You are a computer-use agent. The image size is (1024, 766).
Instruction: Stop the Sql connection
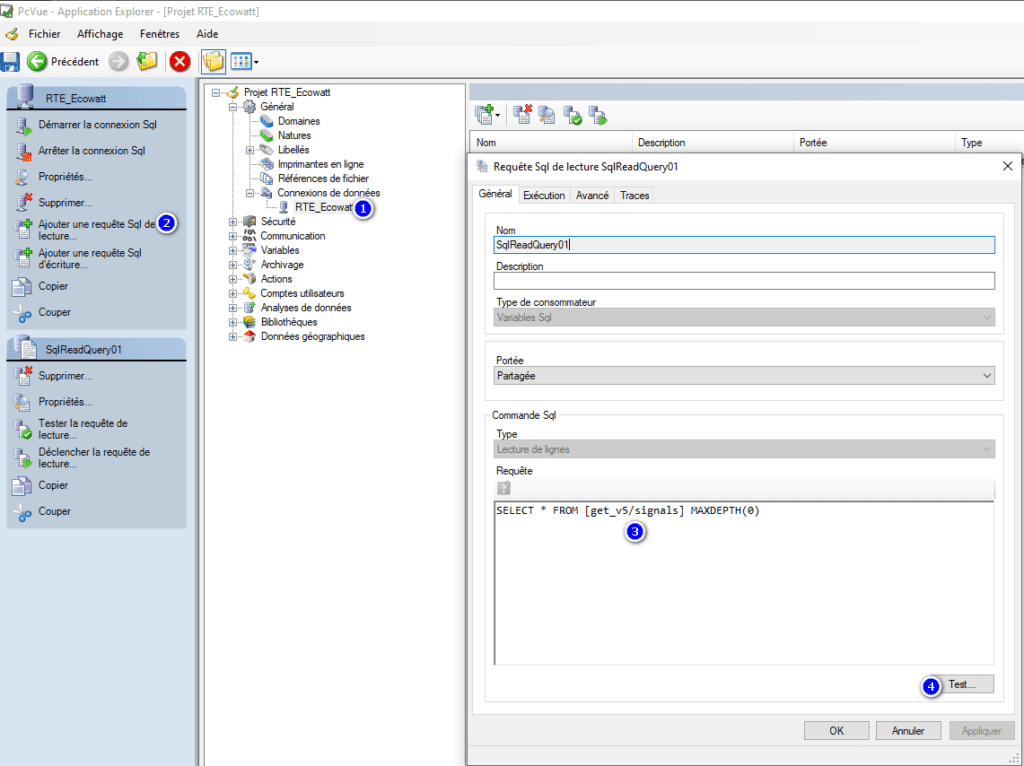[x=91, y=151]
